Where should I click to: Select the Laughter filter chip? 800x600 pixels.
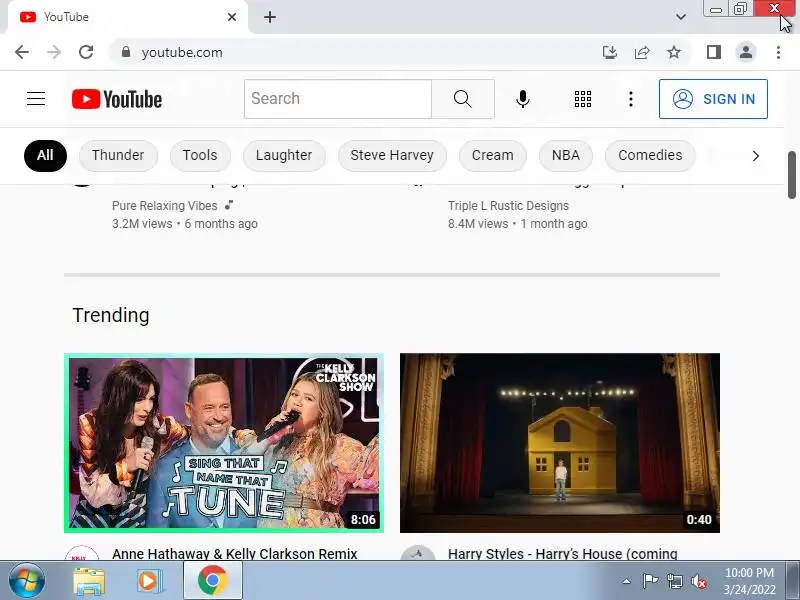[284, 155]
